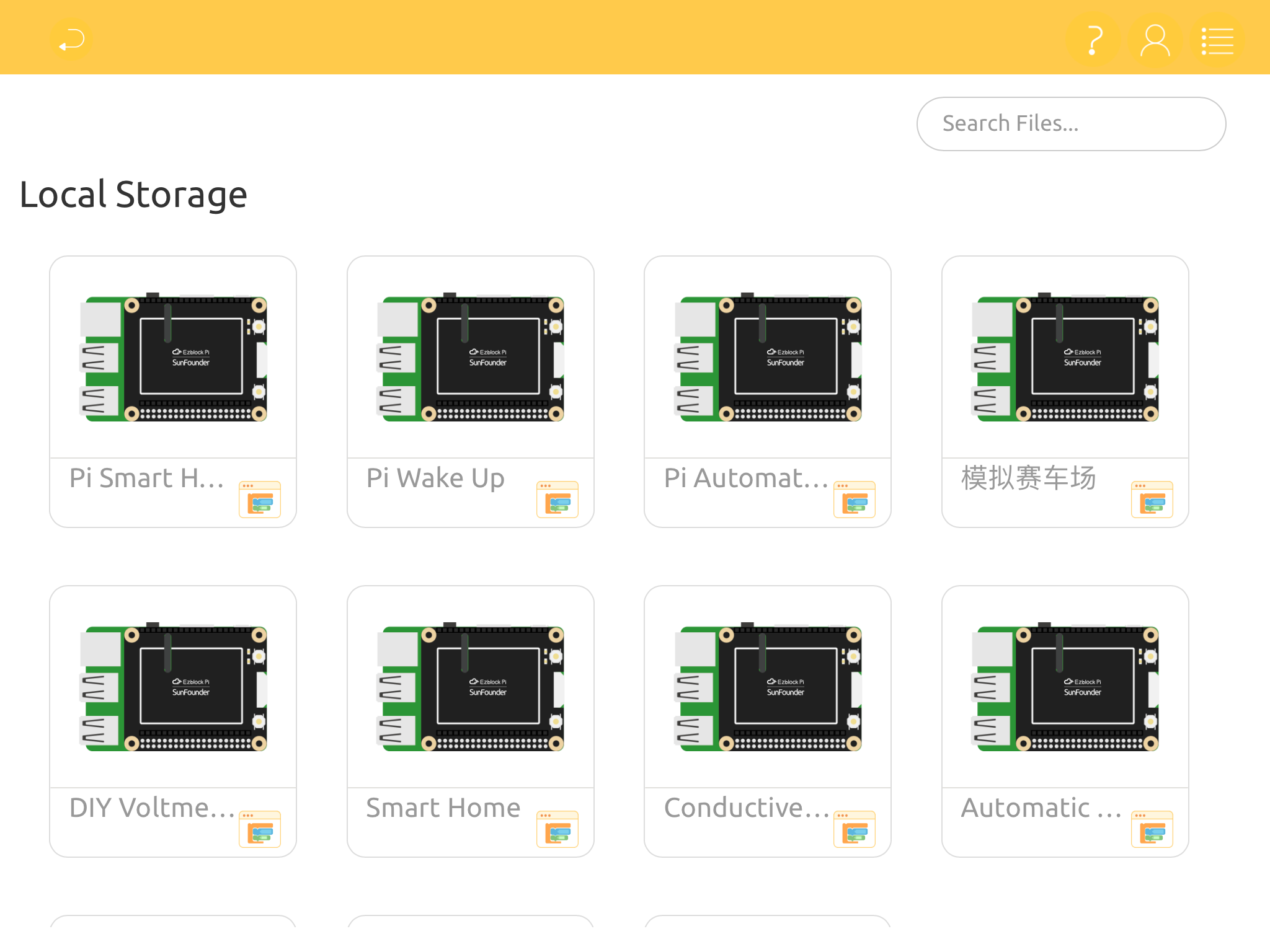Select the DIY Voltme... project title
The image size is (1270, 952).
(152, 808)
